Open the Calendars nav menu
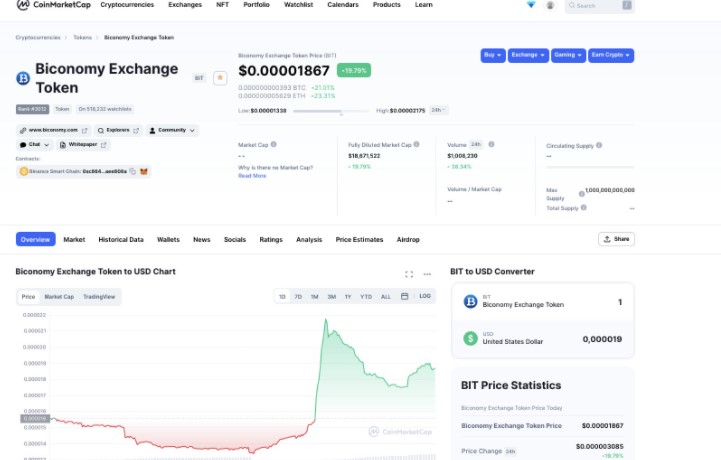This screenshot has height=460, width=721. (343, 5)
